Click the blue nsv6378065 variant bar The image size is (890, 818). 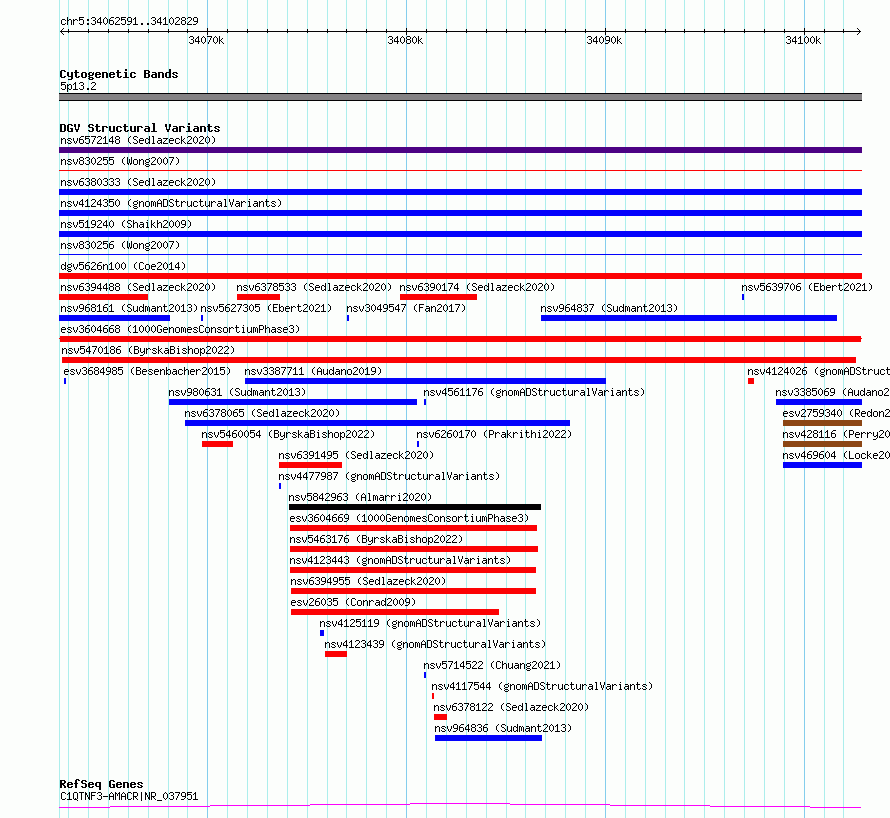377,423
